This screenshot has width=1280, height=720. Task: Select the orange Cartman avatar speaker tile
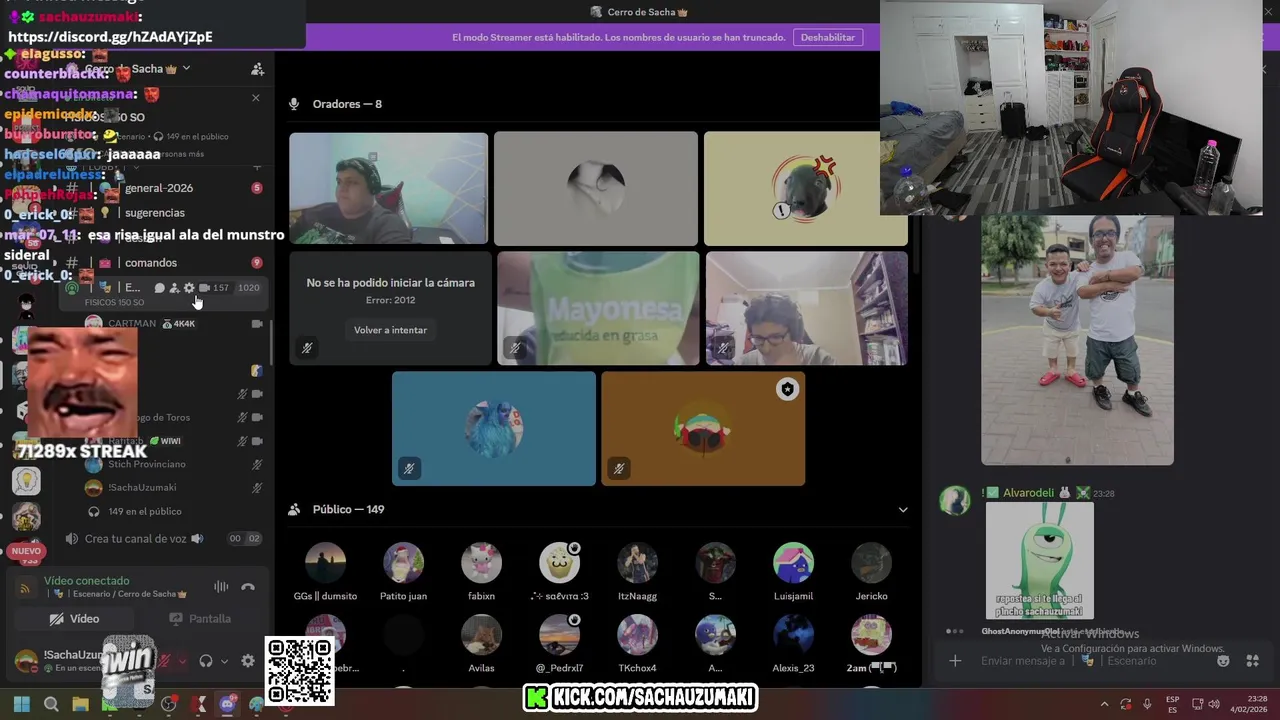(x=703, y=428)
